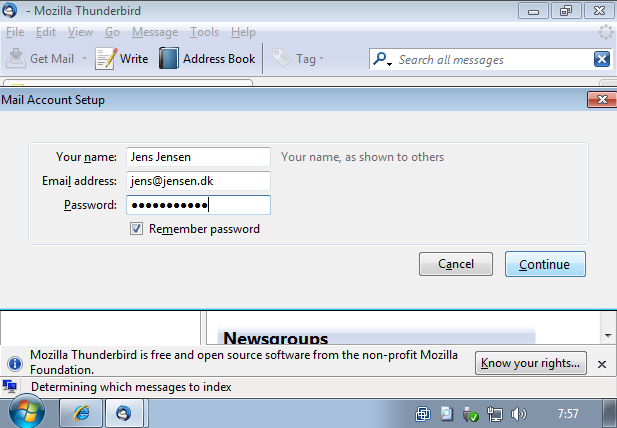
Task: Open the File menu
Action: [x=15, y=32]
